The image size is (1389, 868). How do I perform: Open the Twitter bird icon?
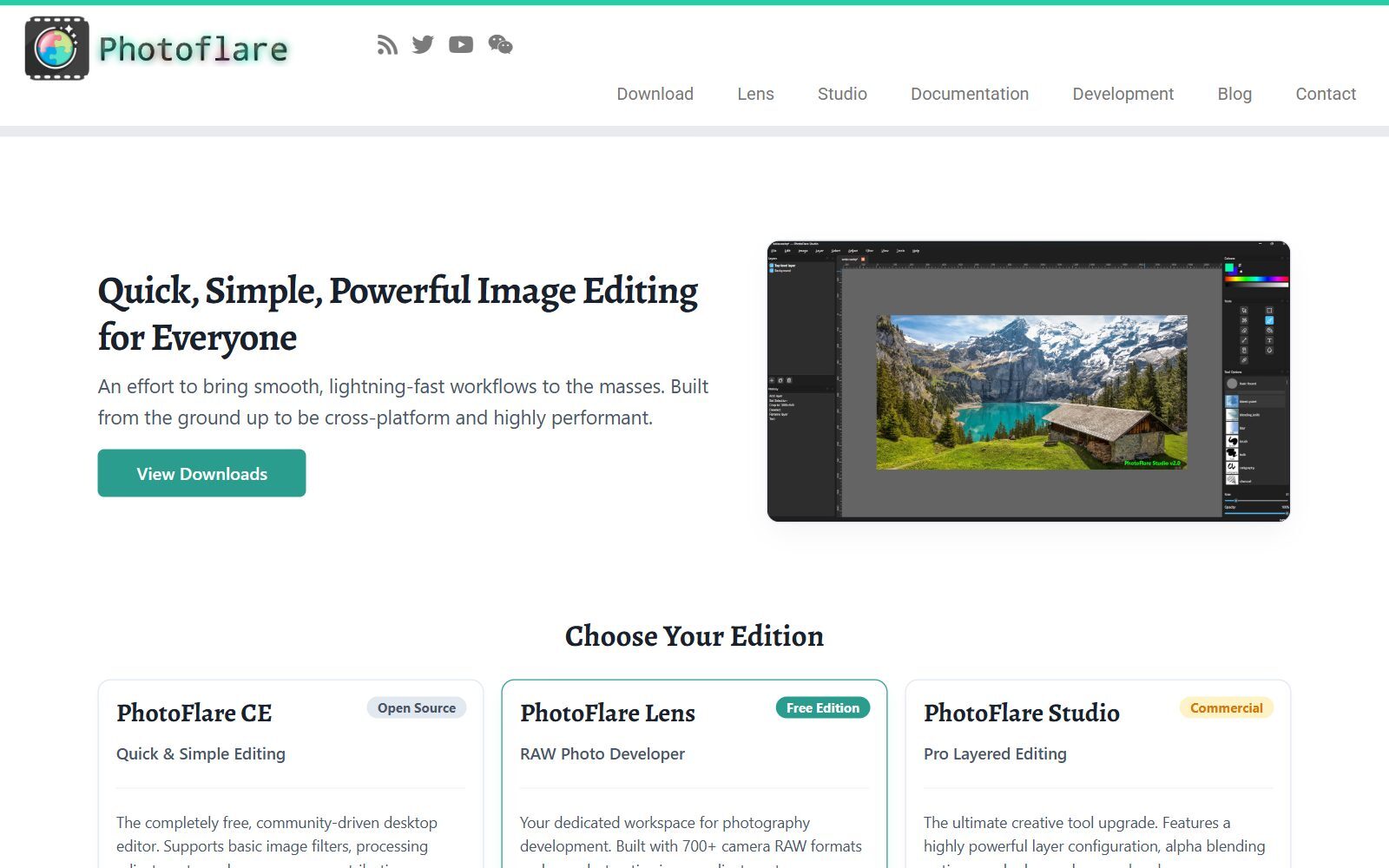pos(423,44)
